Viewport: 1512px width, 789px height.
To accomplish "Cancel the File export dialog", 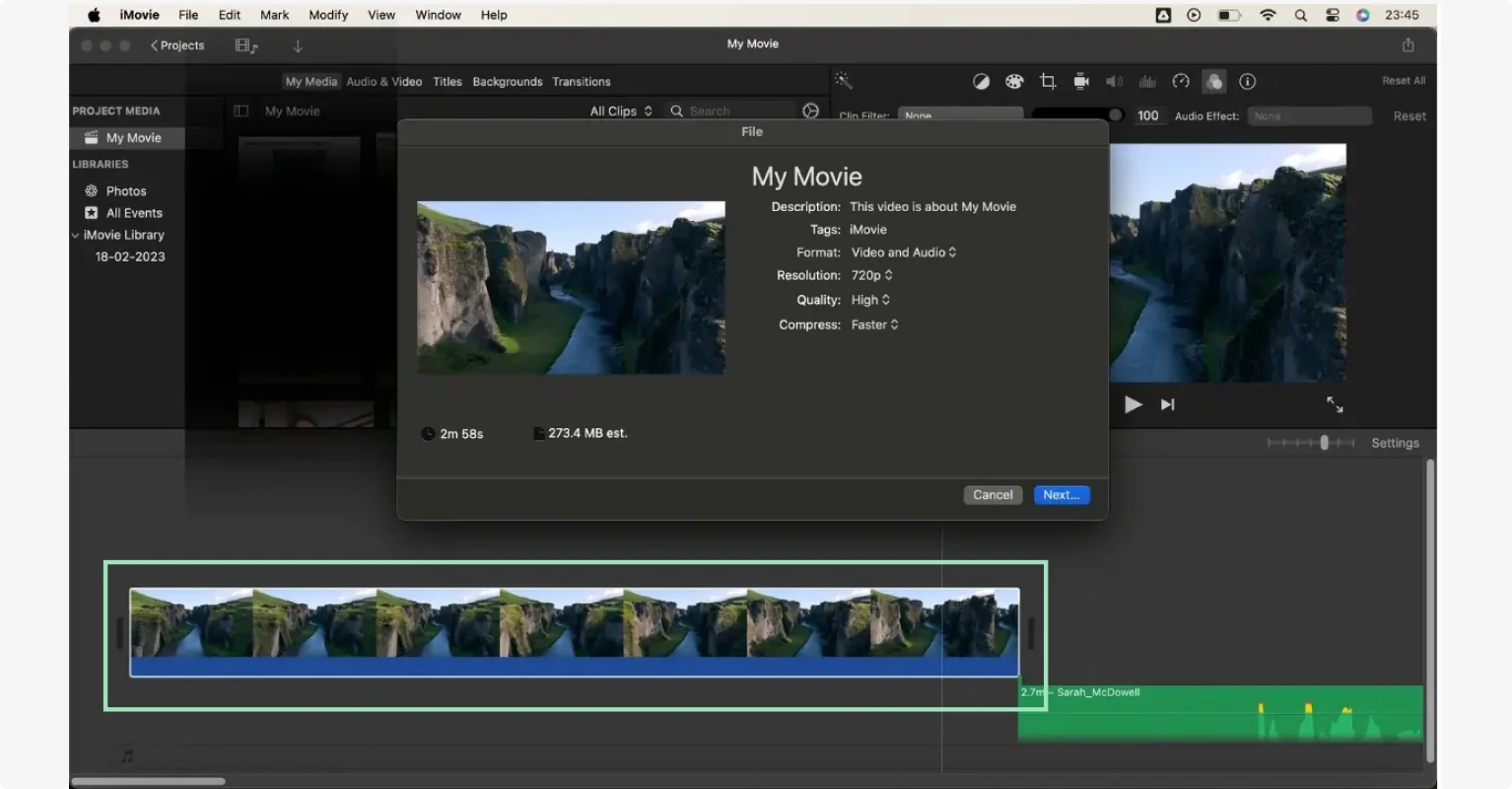I will [x=993, y=494].
